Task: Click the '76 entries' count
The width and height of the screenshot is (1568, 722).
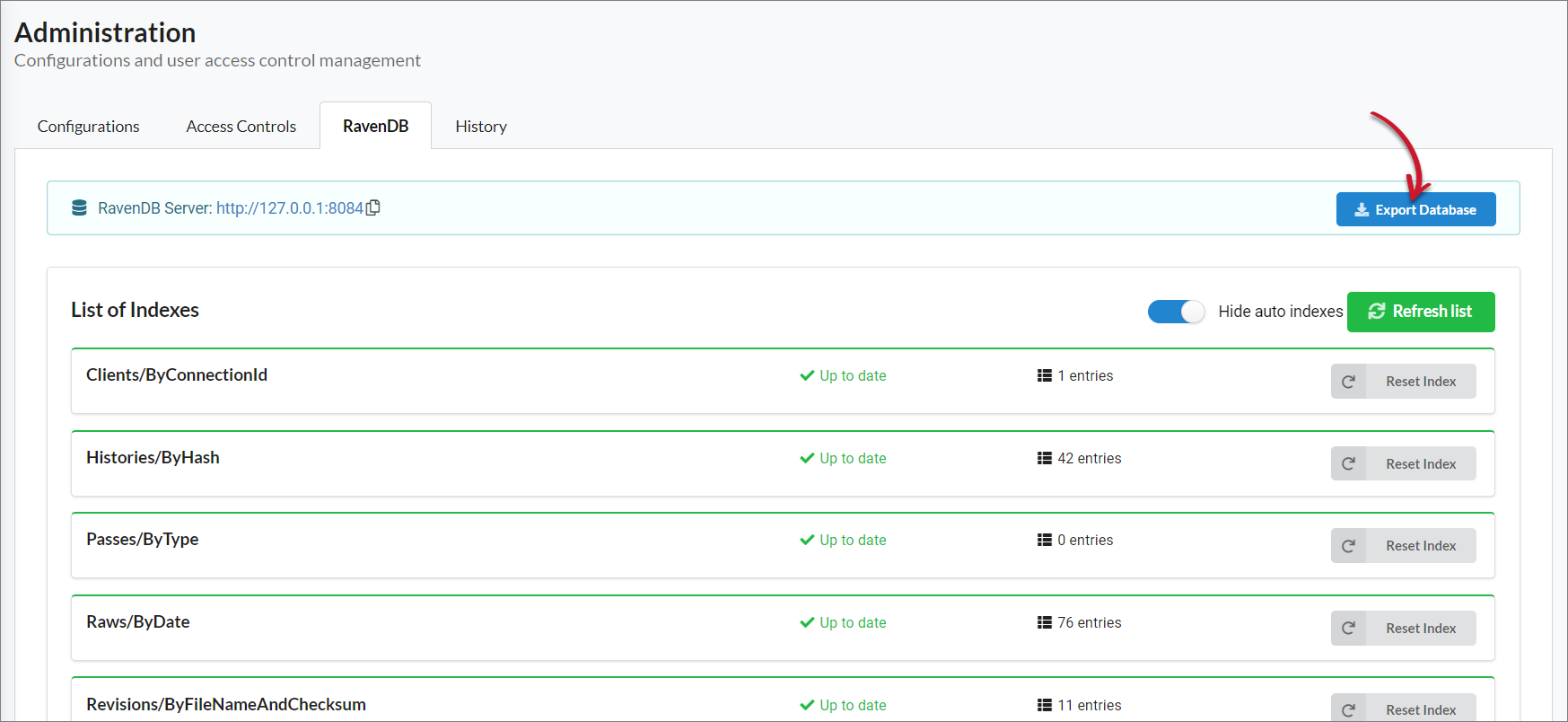Action: [x=1090, y=622]
